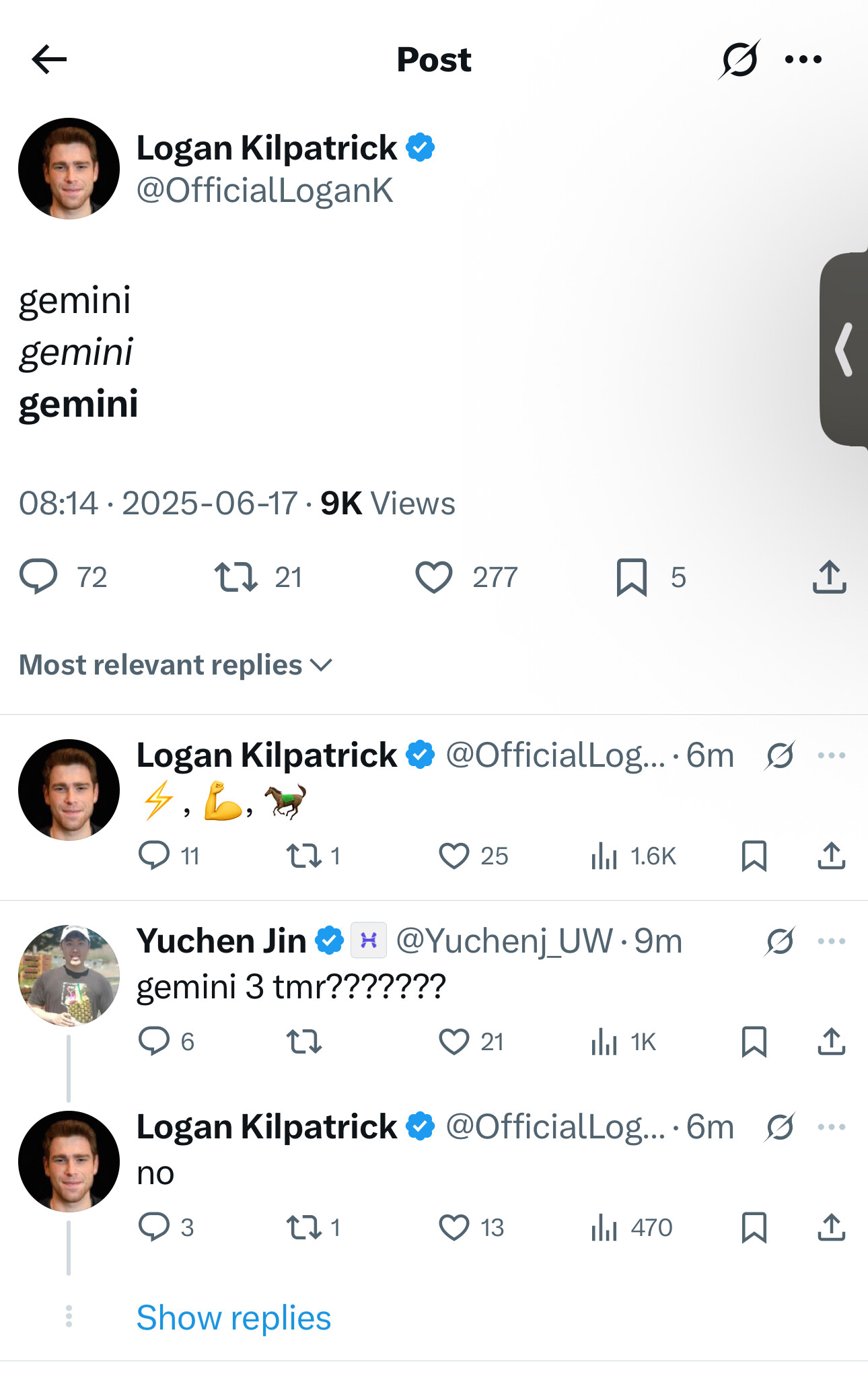The image size is (868, 1374).
Task: Reply to the main gemini post
Action: point(38,577)
